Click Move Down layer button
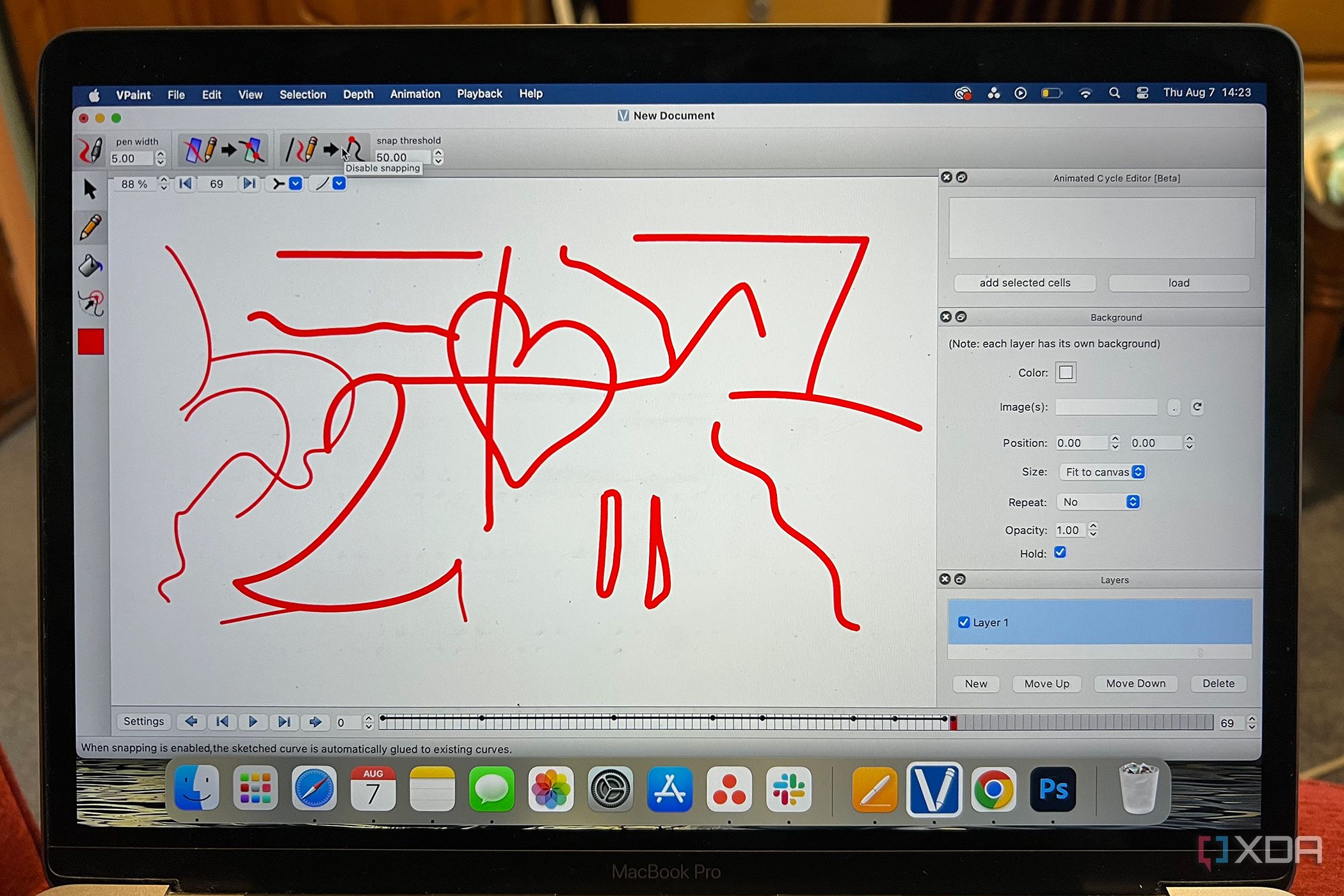The image size is (1344, 896). 1135,684
